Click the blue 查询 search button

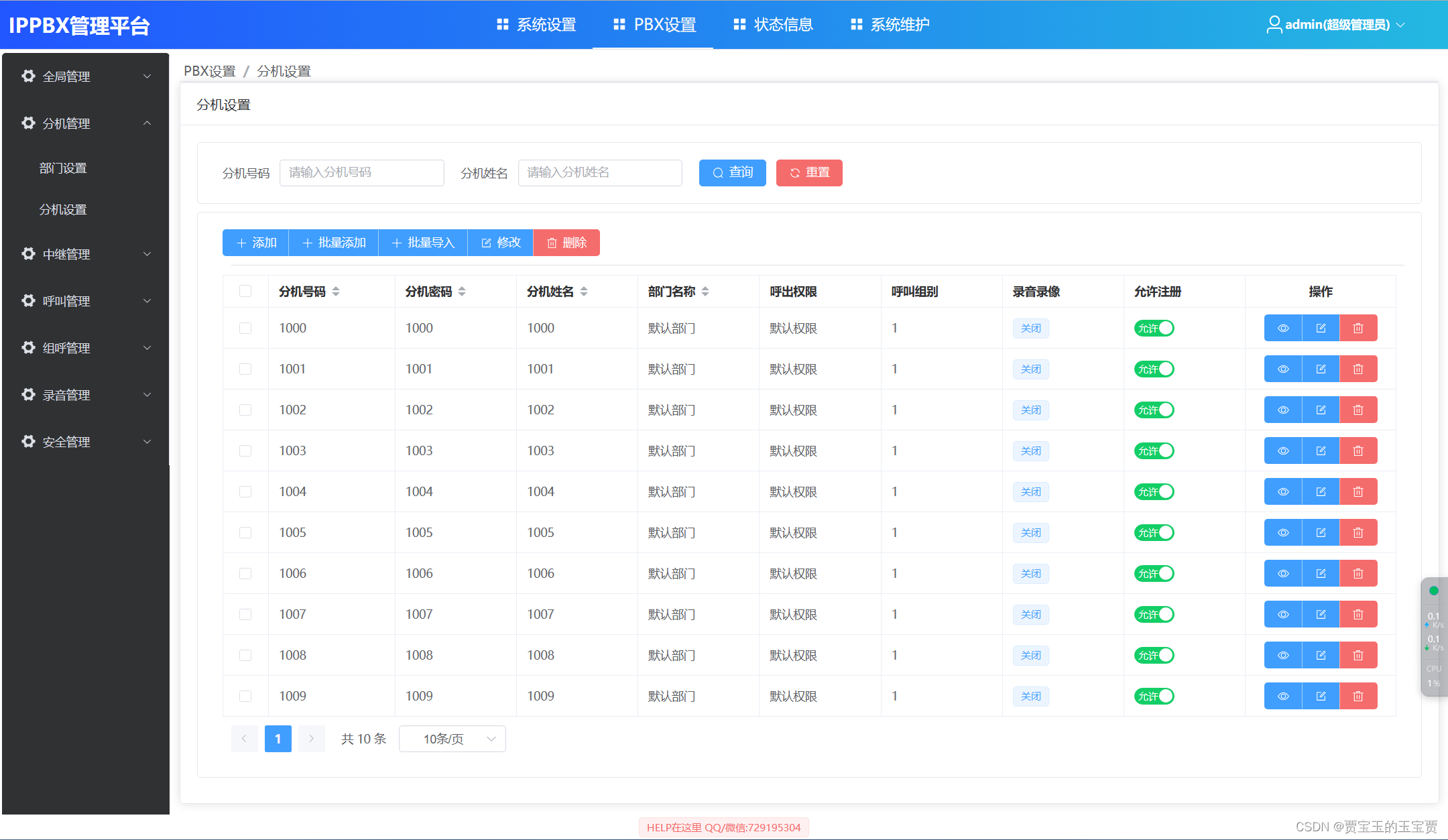tap(732, 173)
